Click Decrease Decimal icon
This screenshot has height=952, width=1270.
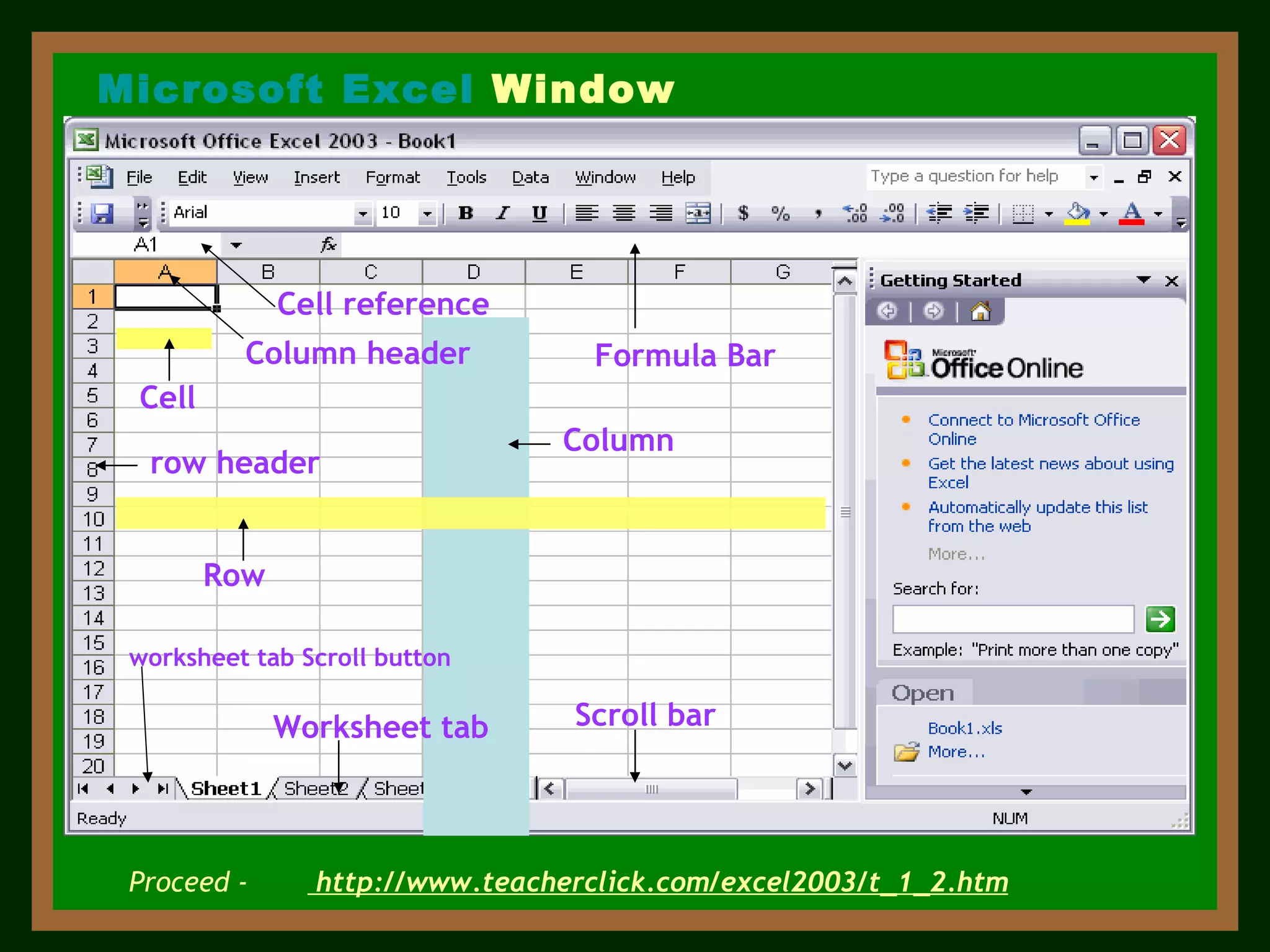(x=893, y=213)
